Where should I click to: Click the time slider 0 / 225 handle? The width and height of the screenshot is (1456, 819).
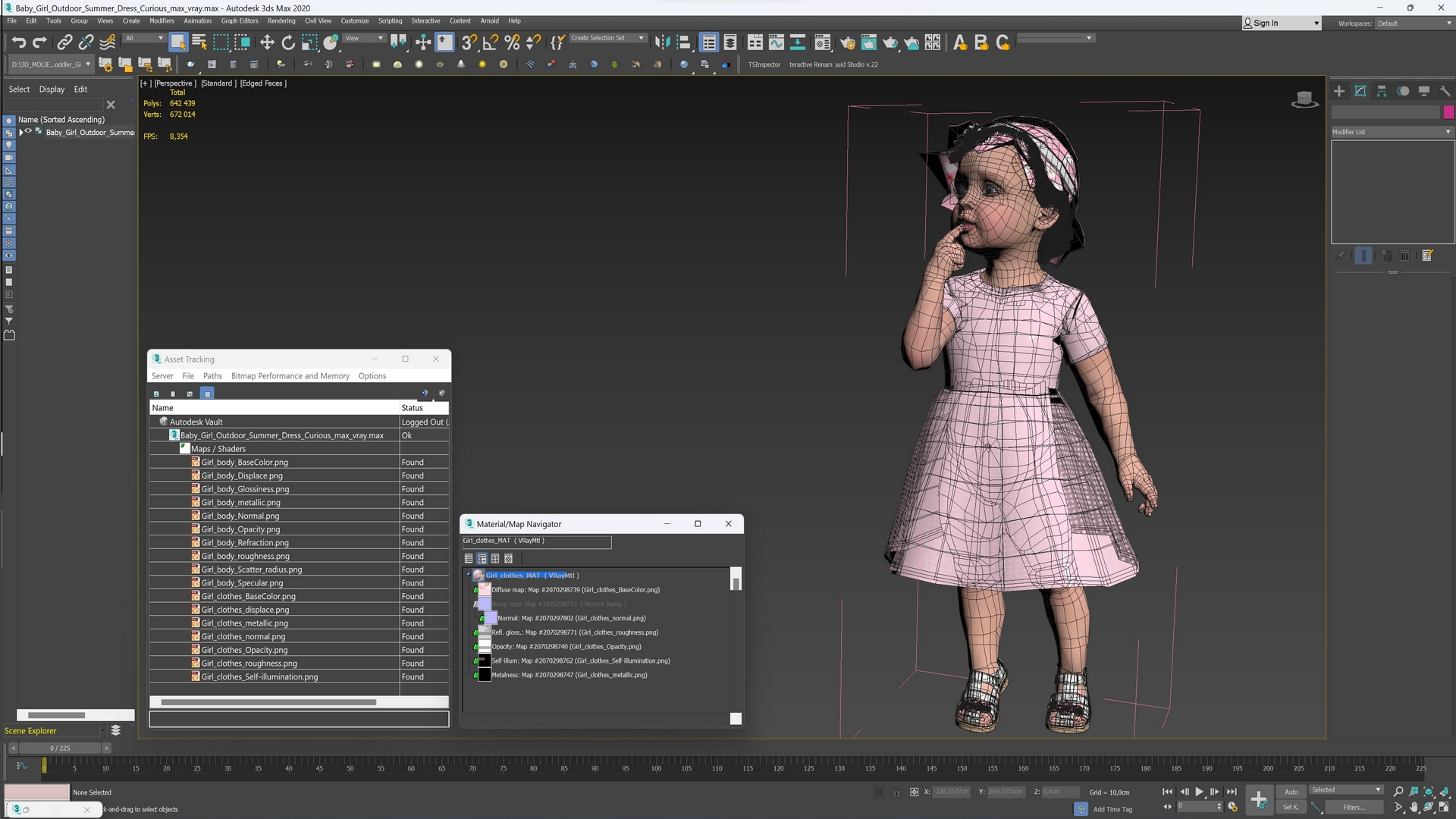pyautogui.click(x=60, y=748)
